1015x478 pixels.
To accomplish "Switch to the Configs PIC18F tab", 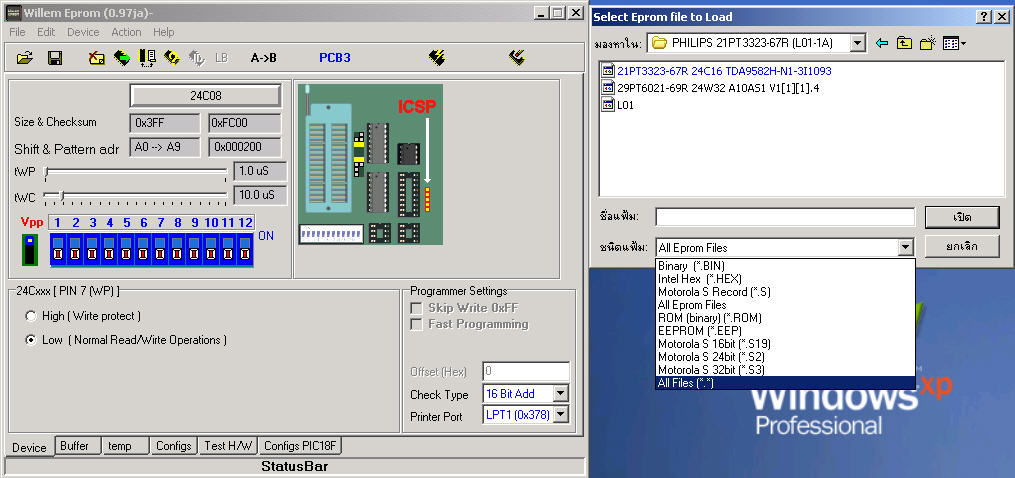I will [x=300, y=446].
